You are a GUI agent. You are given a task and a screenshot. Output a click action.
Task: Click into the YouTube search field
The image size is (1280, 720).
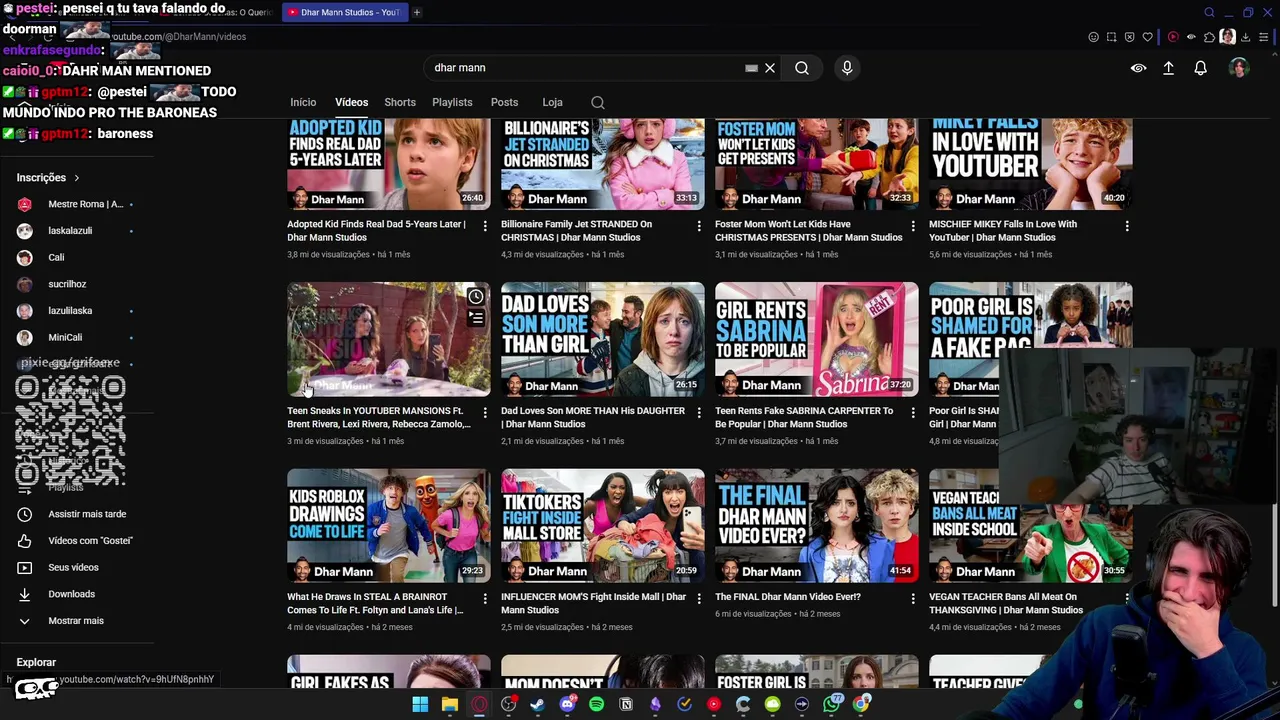585,68
